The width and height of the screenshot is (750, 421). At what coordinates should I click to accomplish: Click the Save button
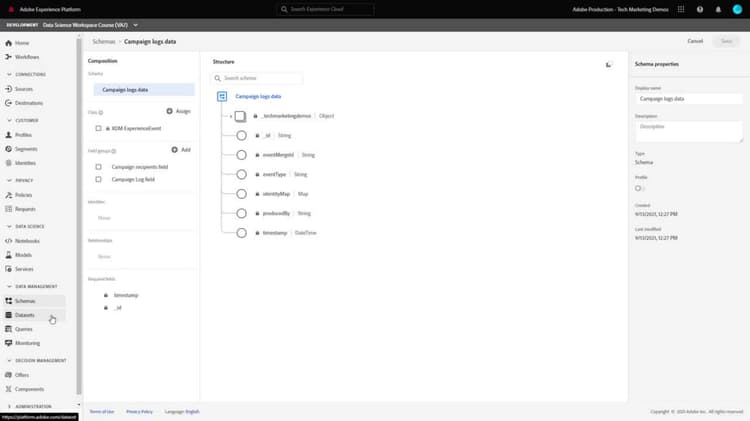[727, 41]
